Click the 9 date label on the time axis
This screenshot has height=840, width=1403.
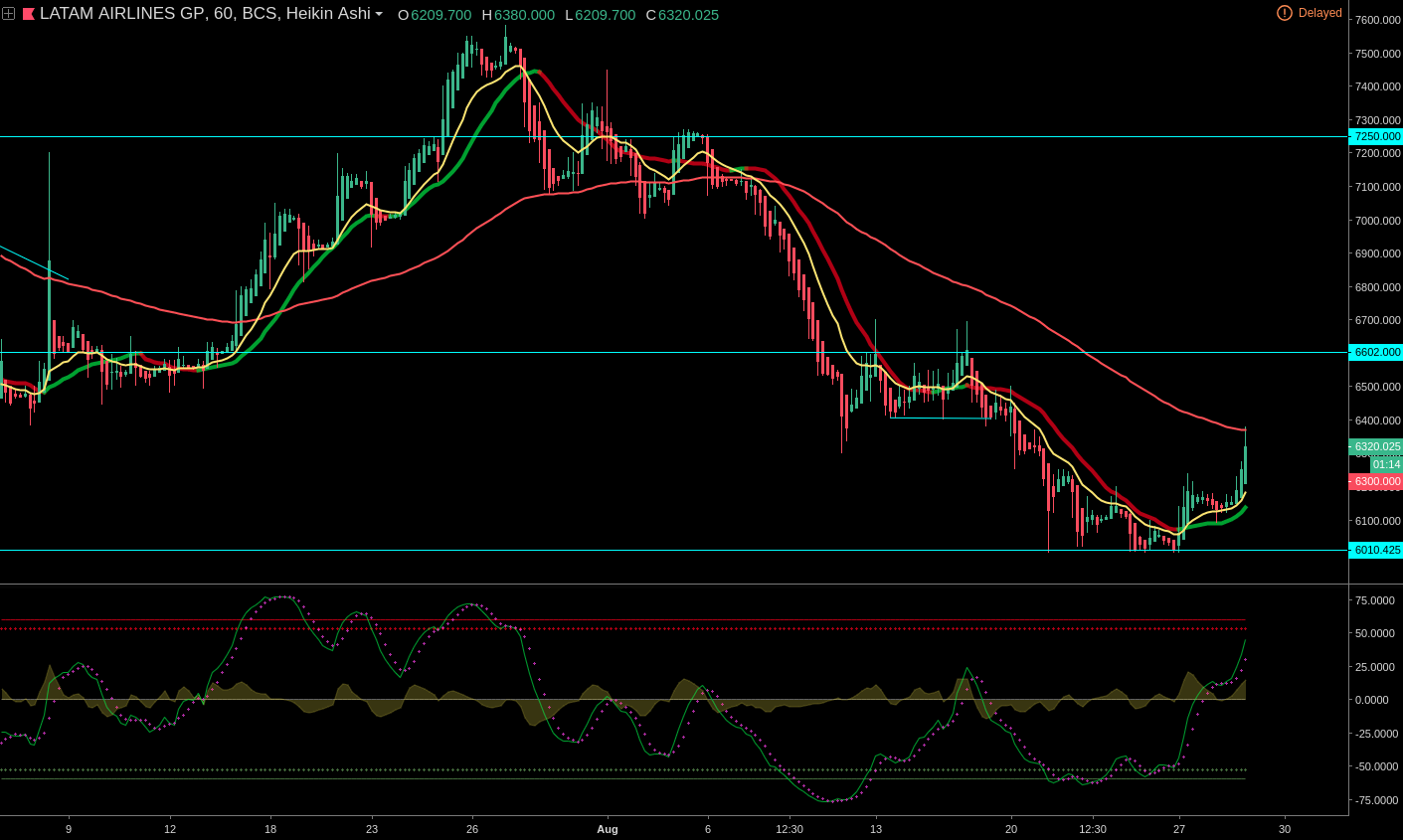tap(69, 829)
